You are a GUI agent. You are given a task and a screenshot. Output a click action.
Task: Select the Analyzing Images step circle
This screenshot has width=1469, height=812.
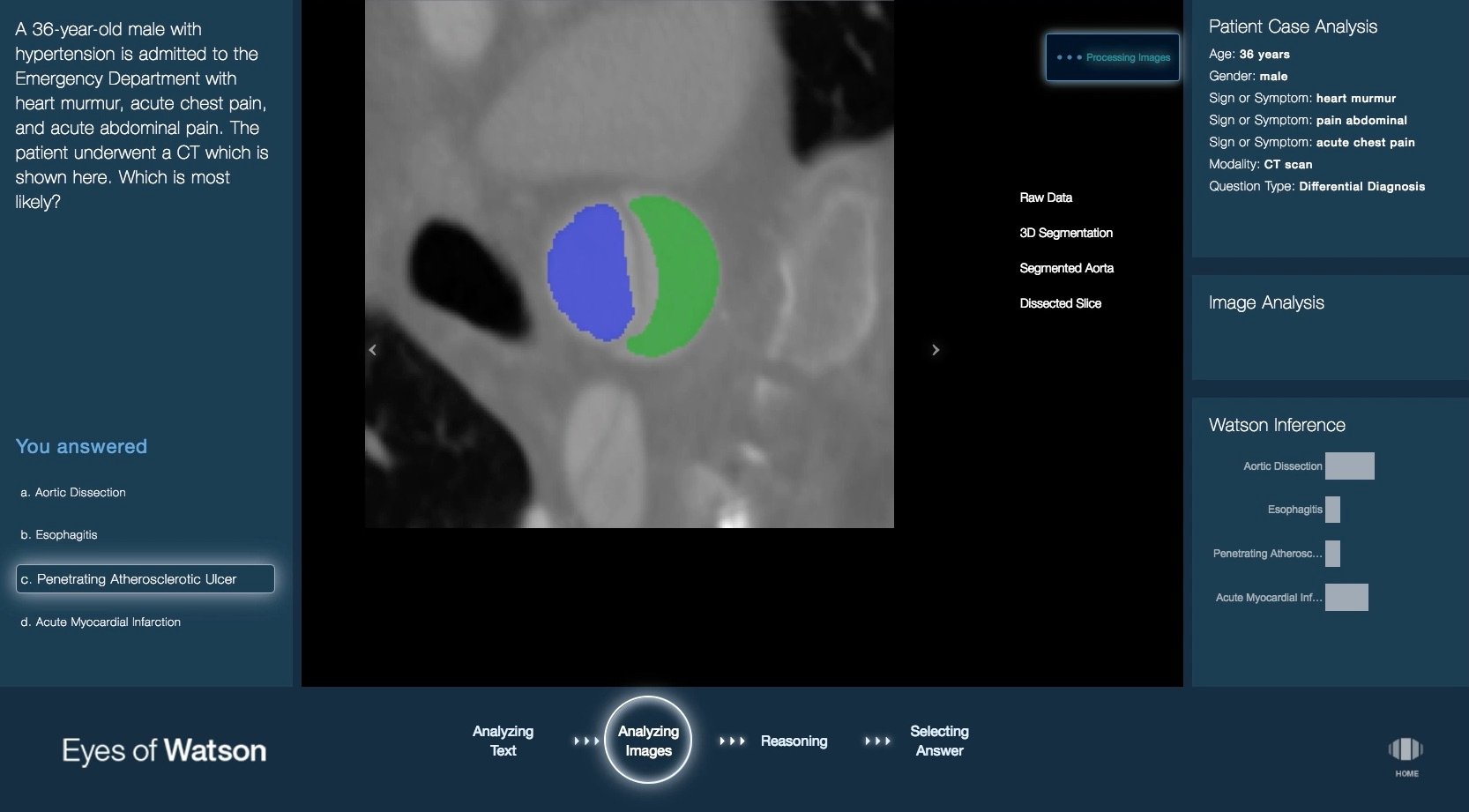click(x=648, y=741)
